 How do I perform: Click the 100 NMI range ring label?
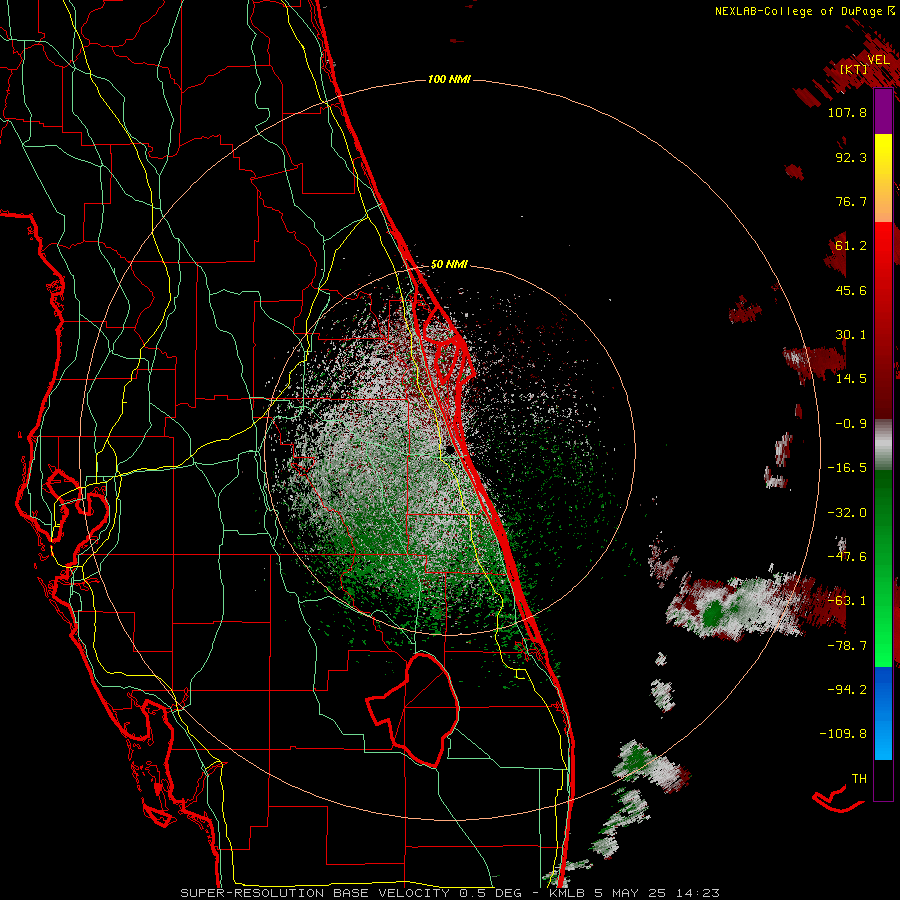pyautogui.click(x=449, y=79)
